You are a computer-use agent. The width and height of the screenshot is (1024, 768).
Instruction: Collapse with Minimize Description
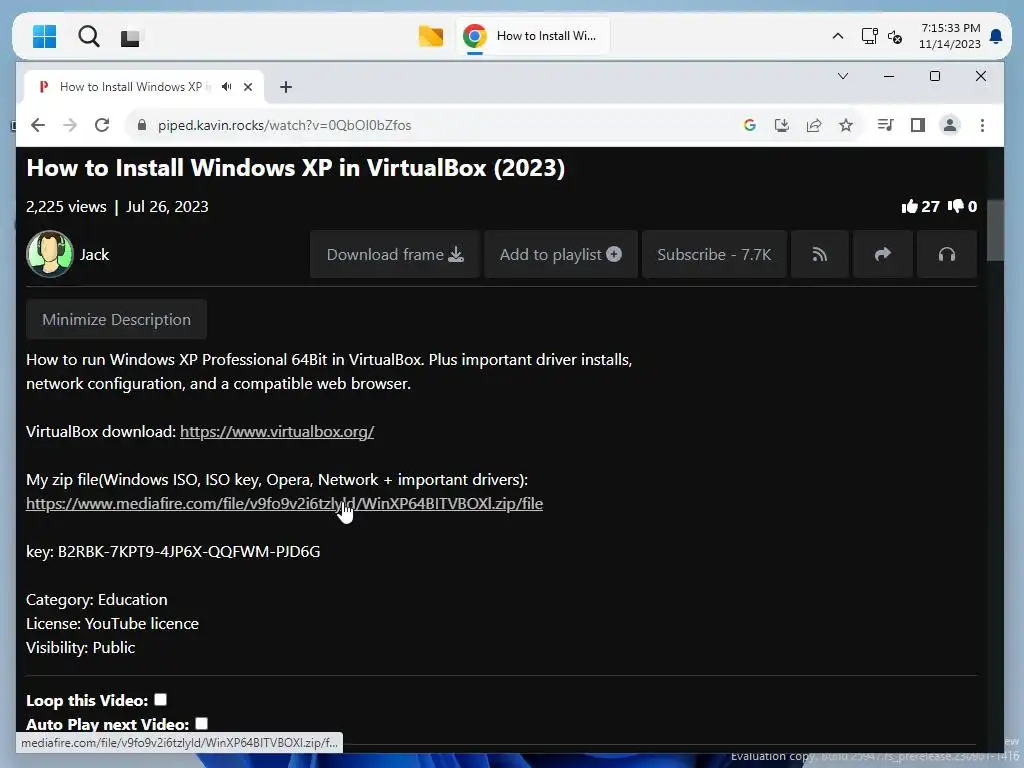pos(116,319)
